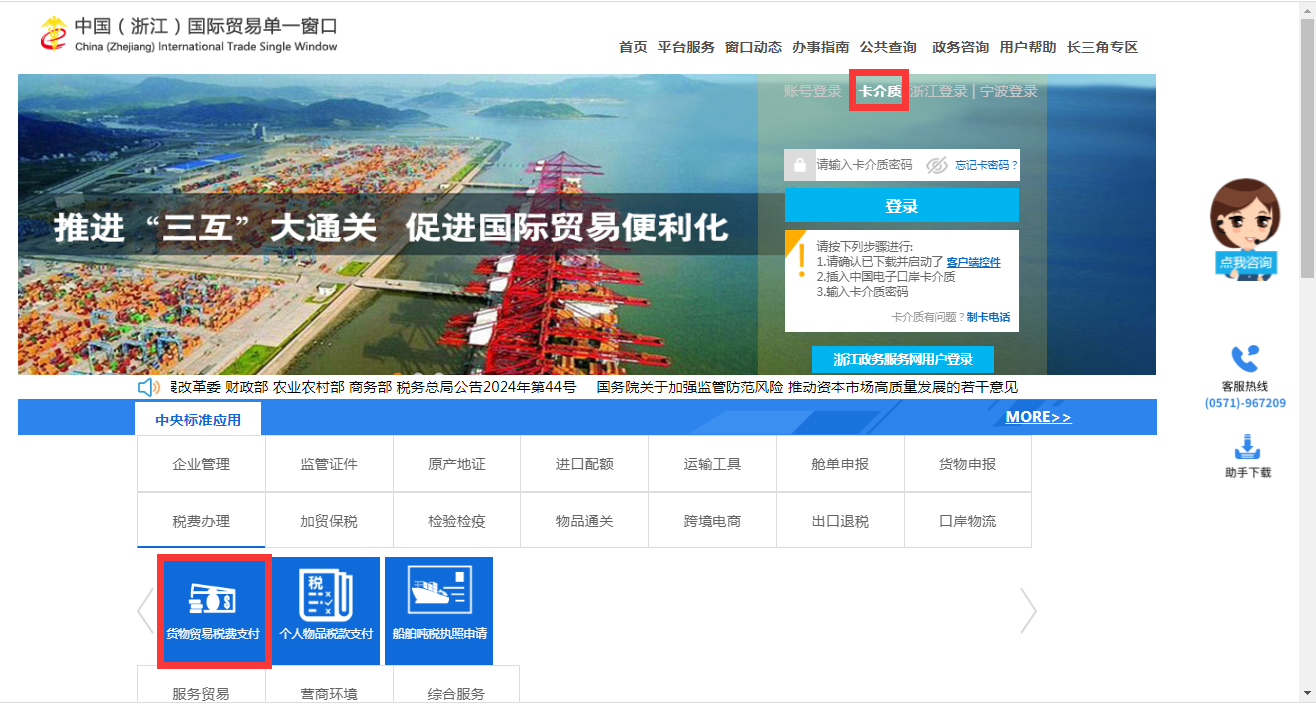Open the 船舶吨税执照申请 tile icon
The width and height of the screenshot is (1316, 705).
[439, 591]
